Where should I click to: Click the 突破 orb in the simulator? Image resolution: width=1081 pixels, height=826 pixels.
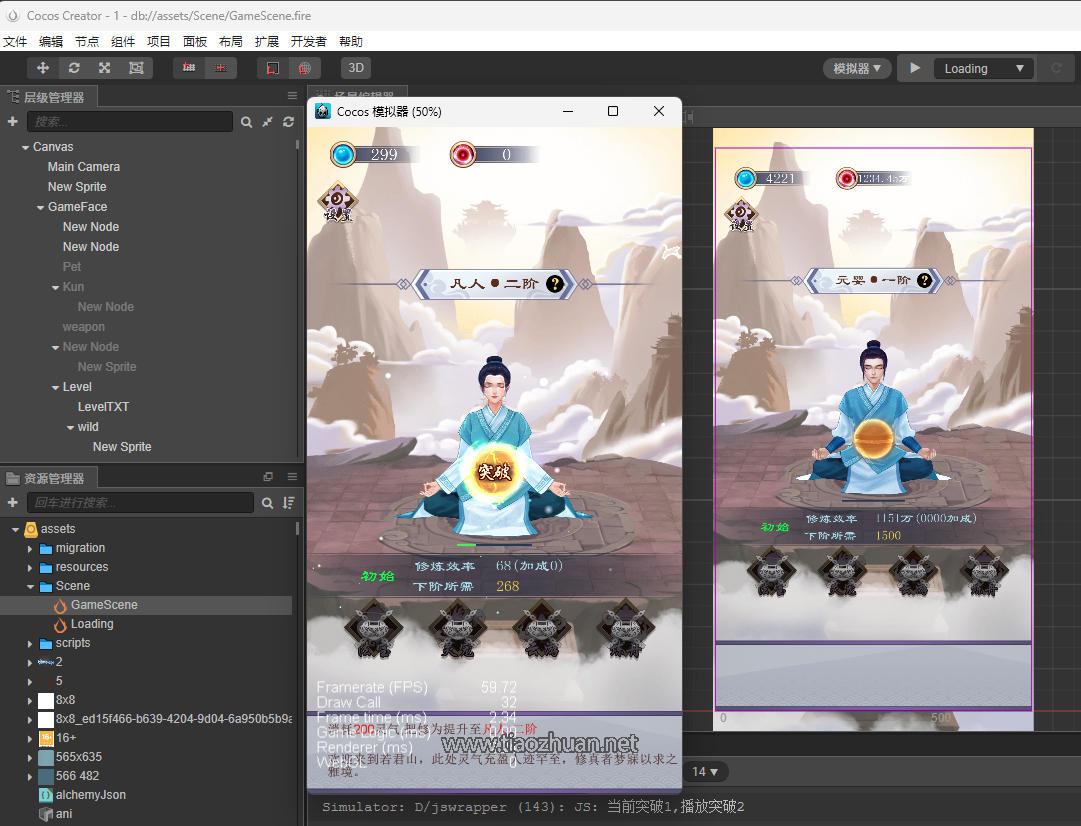click(494, 472)
